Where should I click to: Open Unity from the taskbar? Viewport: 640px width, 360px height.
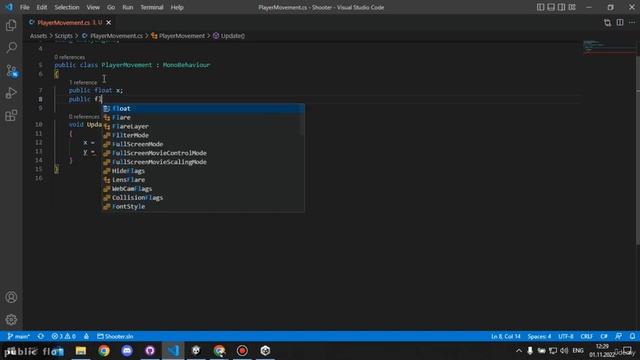pos(265,351)
